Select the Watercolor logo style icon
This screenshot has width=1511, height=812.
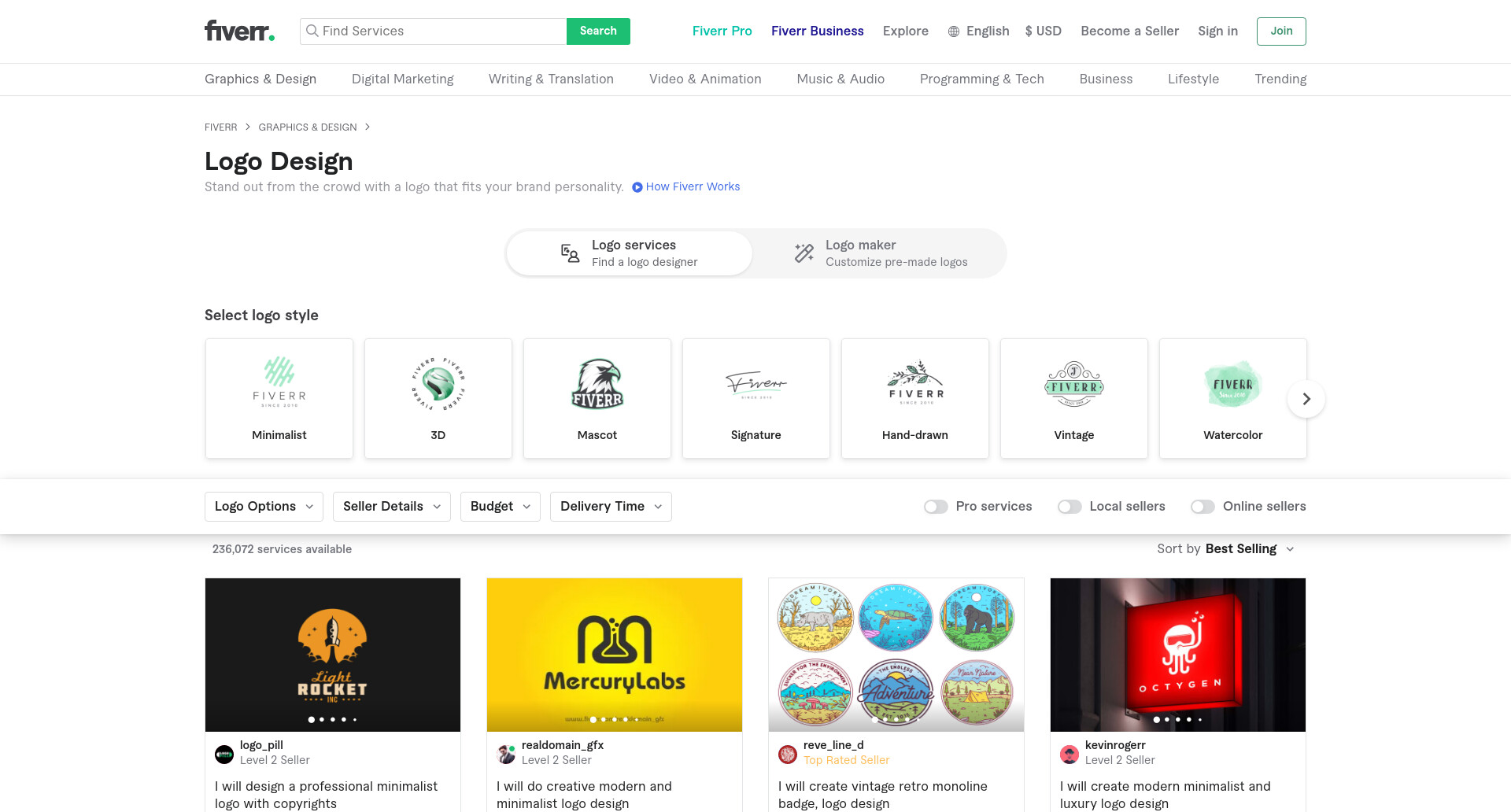click(1233, 384)
